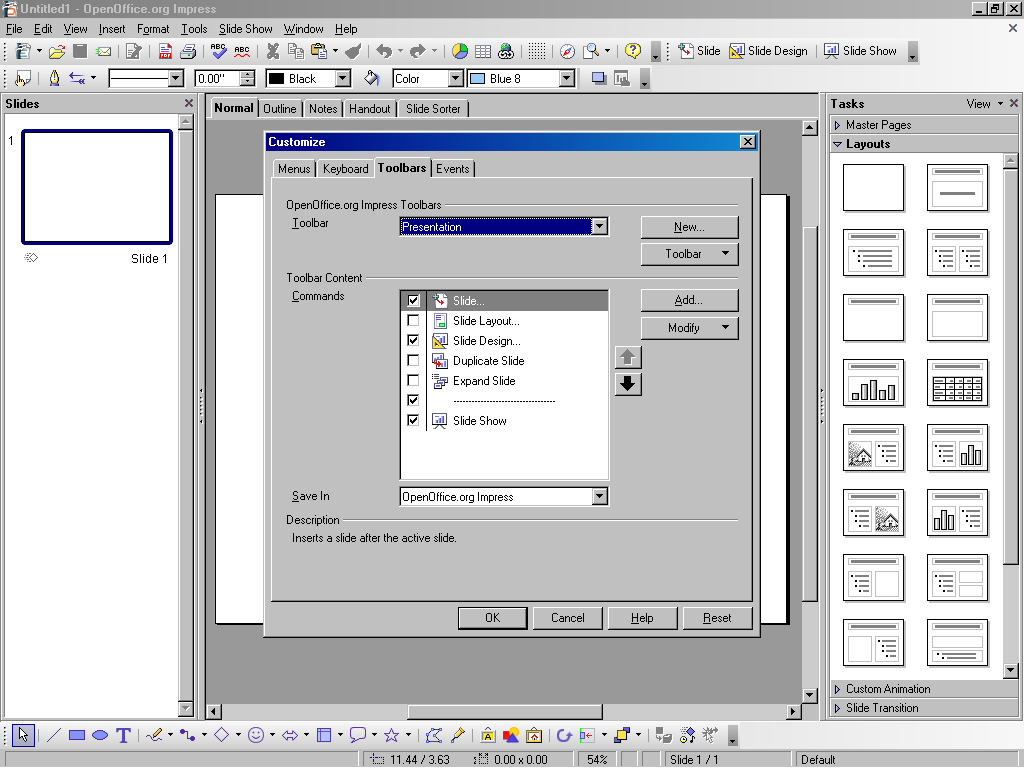Click the Reset button
The image size is (1024, 768).
(717, 618)
